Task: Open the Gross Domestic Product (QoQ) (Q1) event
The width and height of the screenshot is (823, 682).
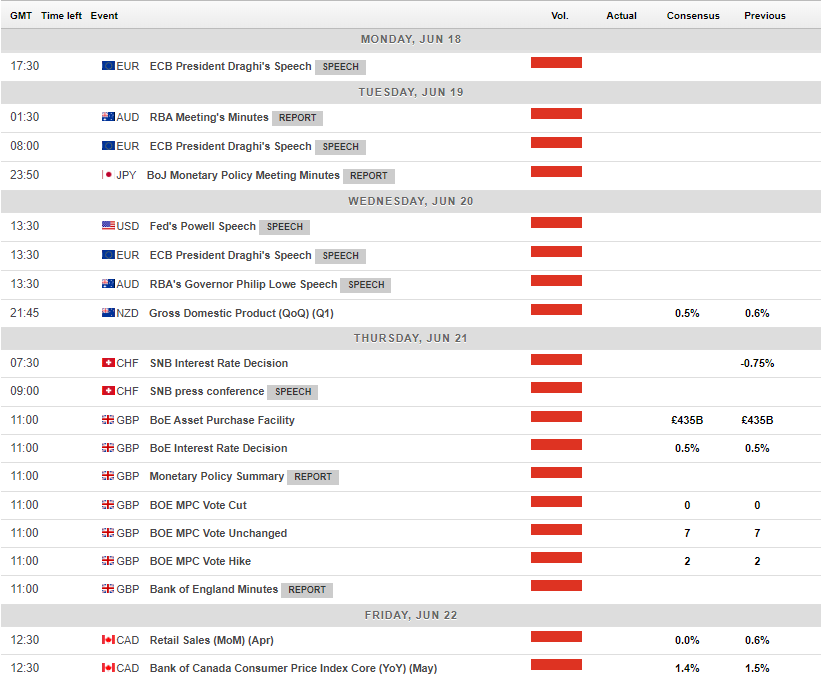Action: click(241, 313)
